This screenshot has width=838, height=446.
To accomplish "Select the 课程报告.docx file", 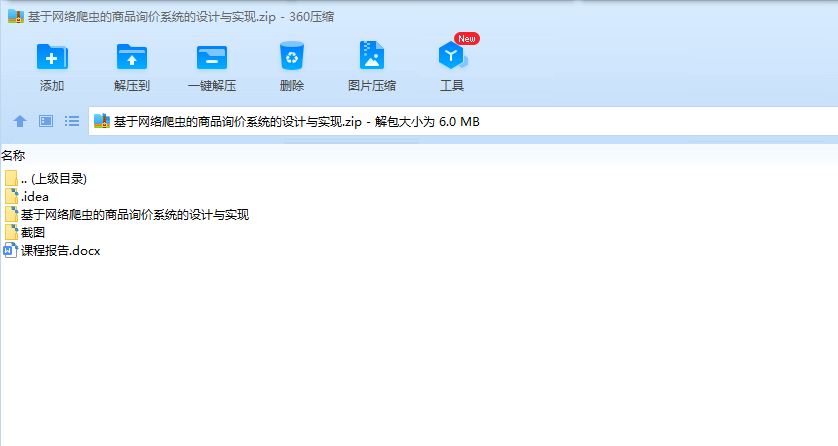I will pos(52,251).
